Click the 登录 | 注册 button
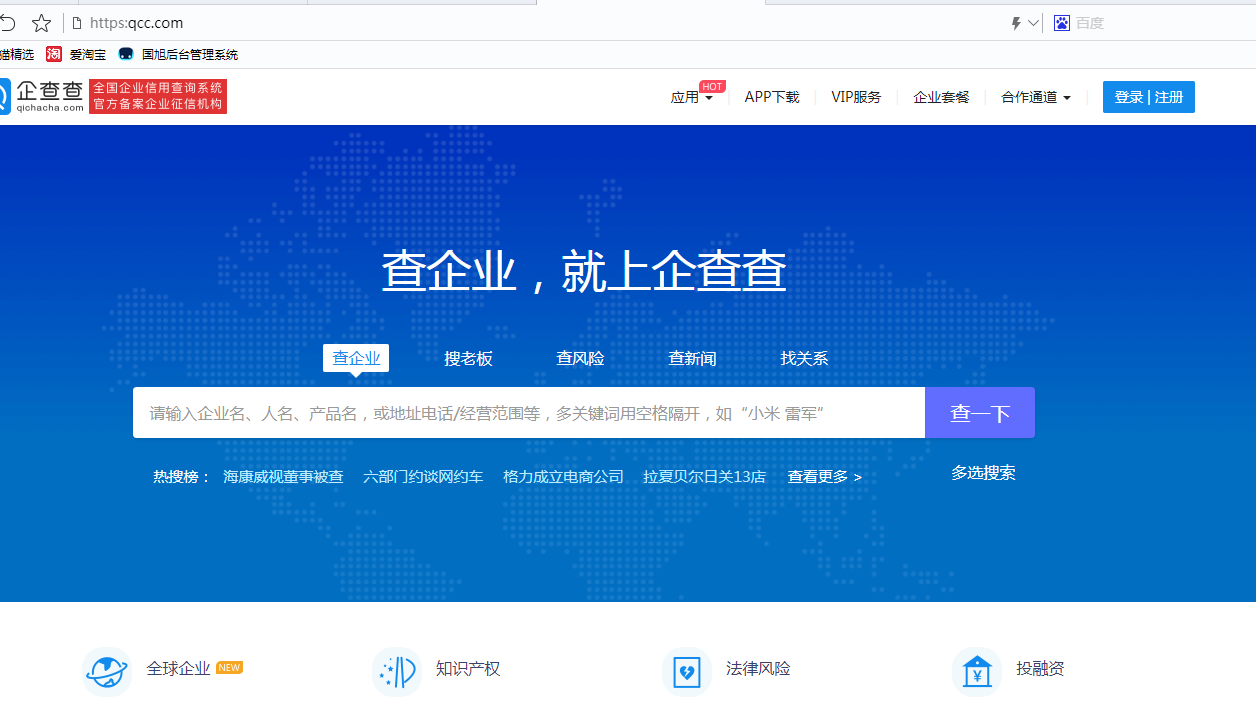 pyautogui.click(x=1149, y=97)
